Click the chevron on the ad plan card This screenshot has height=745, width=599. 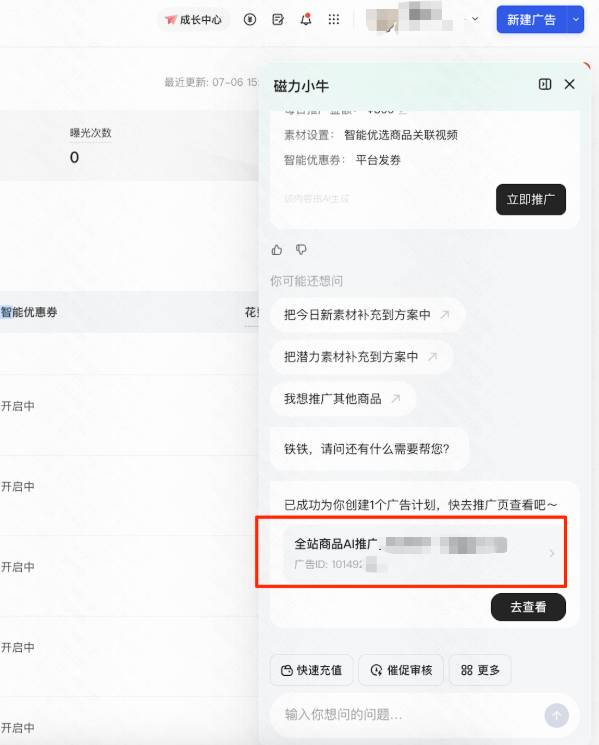point(551,554)
